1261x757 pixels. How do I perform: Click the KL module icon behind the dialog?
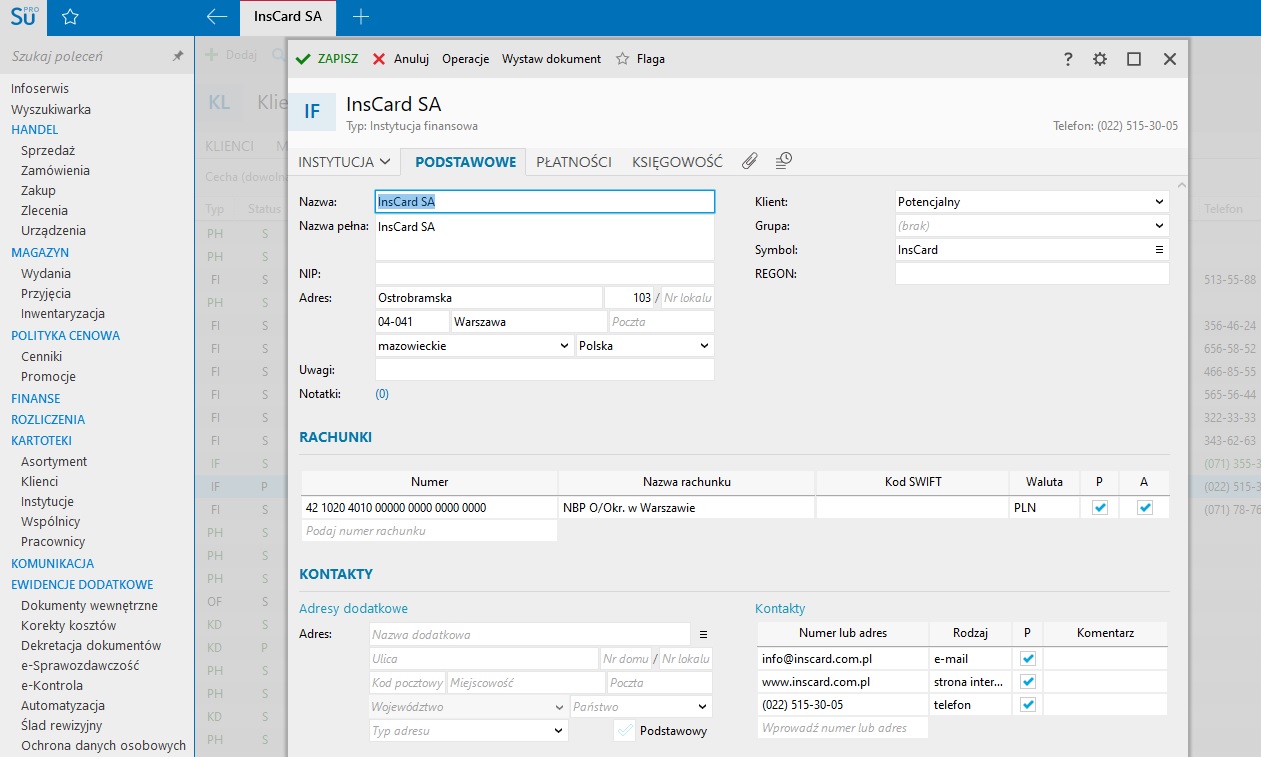[x=218, y=102]
